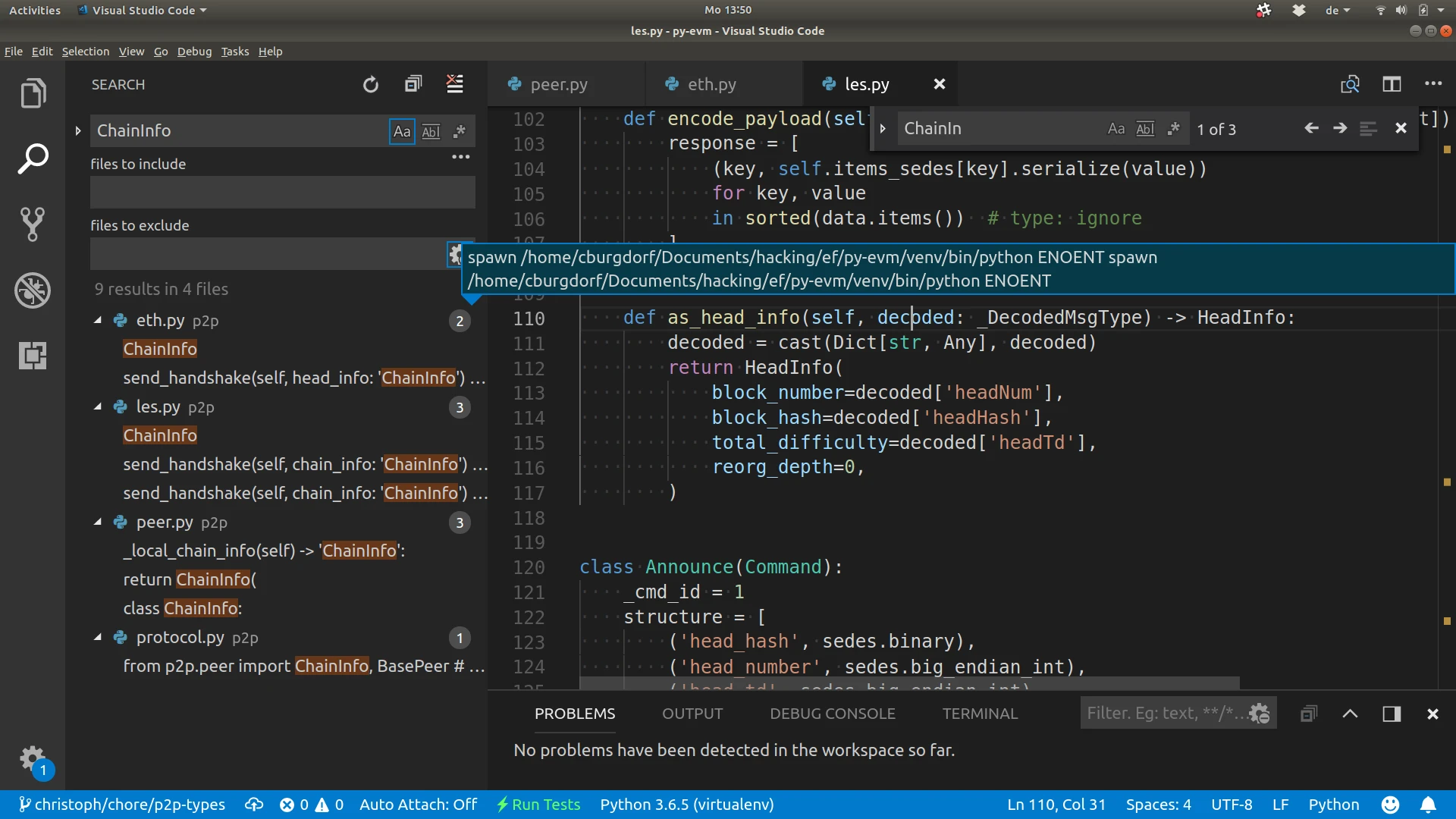The height and width of the screenshot is (819, 1456).
Task: Open the Explorer view icon
Action: pos(33,93)
